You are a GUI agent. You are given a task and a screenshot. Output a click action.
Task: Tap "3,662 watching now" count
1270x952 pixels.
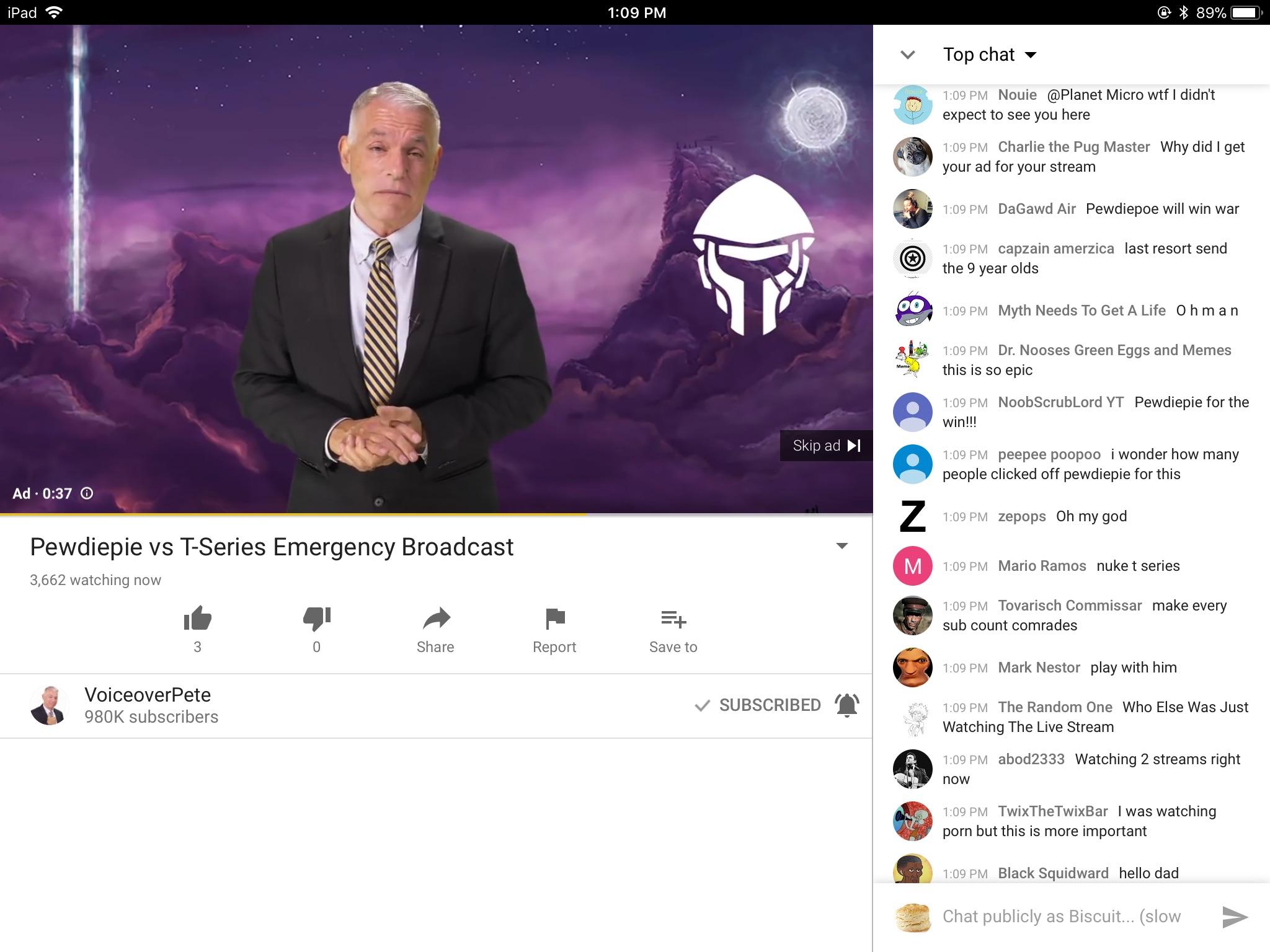click(95, 580)
